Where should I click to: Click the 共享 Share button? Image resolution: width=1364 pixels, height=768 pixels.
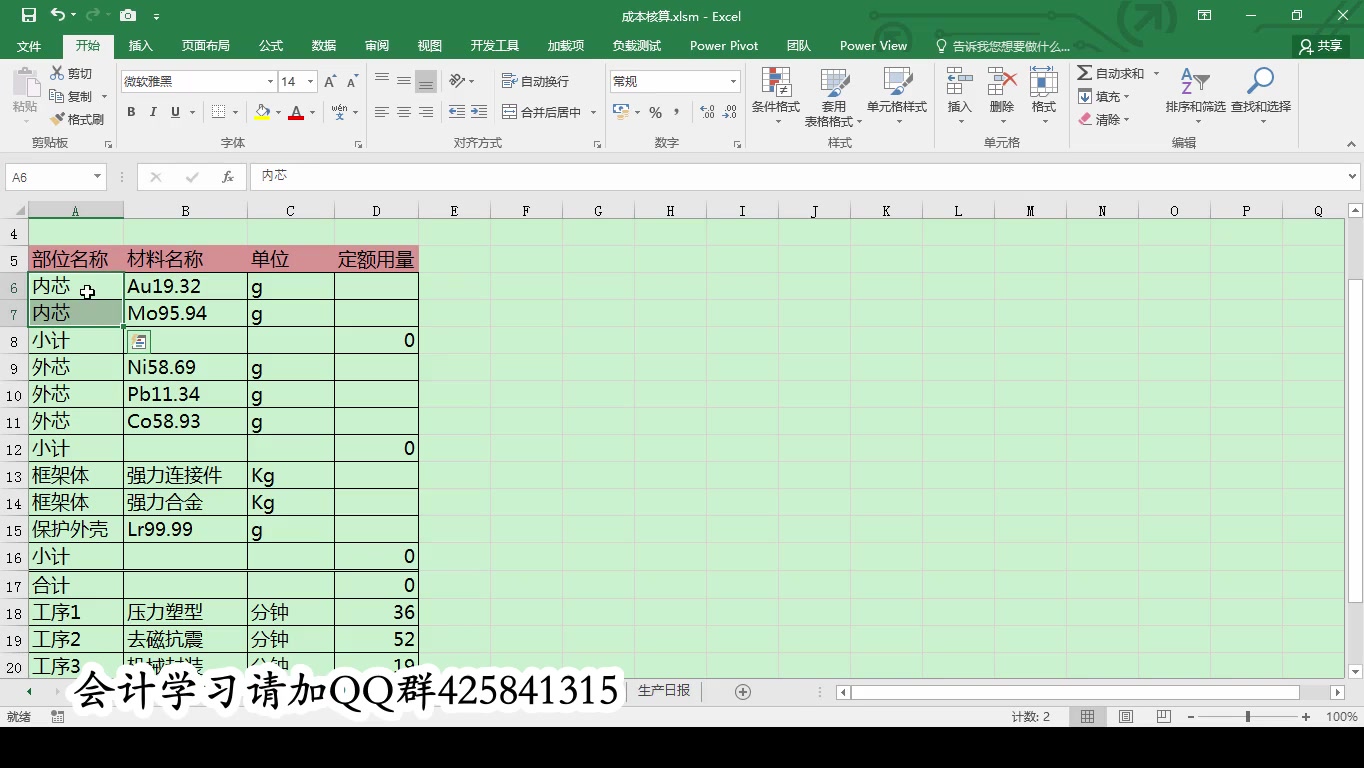pyautogui.click(x=1320, y=46)
